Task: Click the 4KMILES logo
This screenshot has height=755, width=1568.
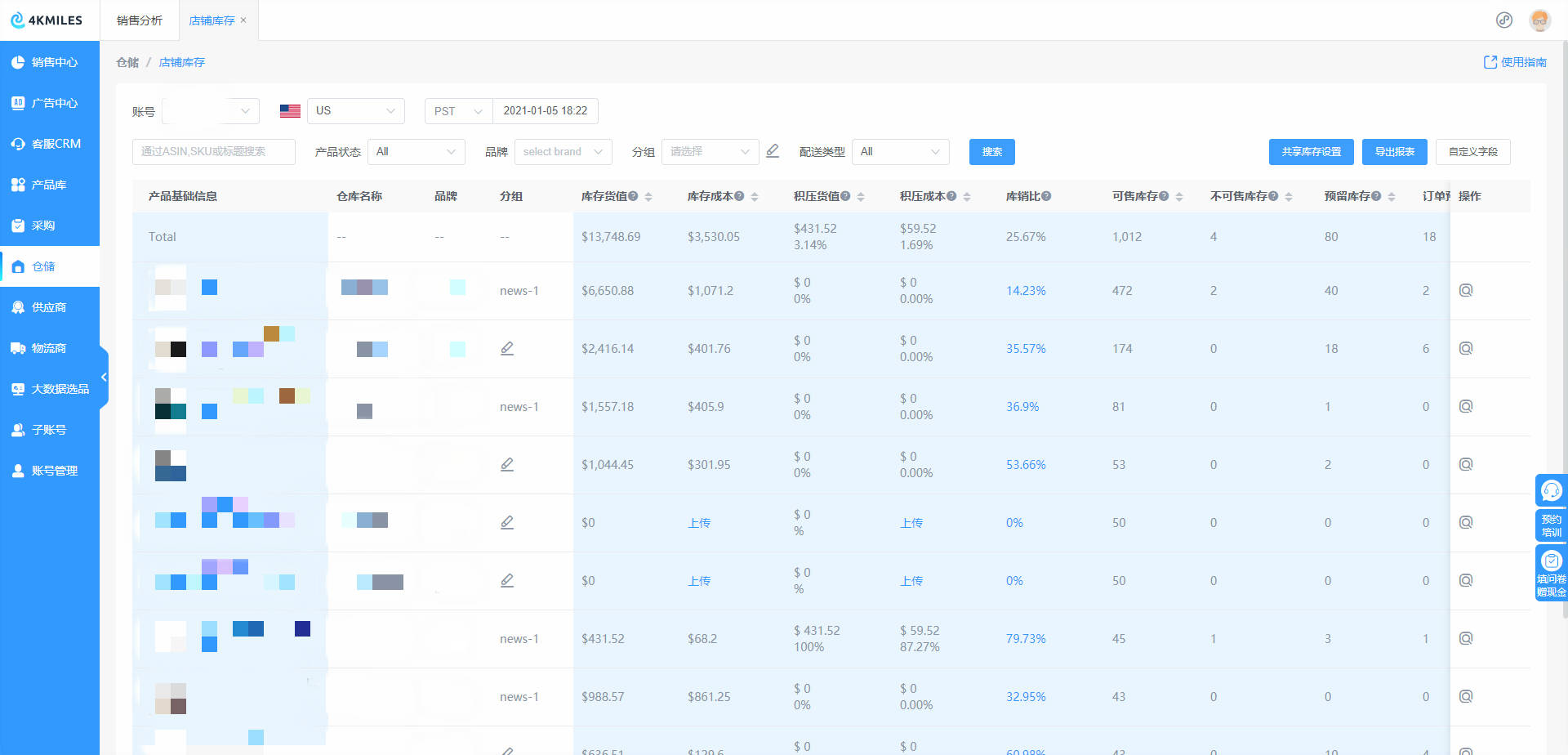Action: (x=47, y=20)
